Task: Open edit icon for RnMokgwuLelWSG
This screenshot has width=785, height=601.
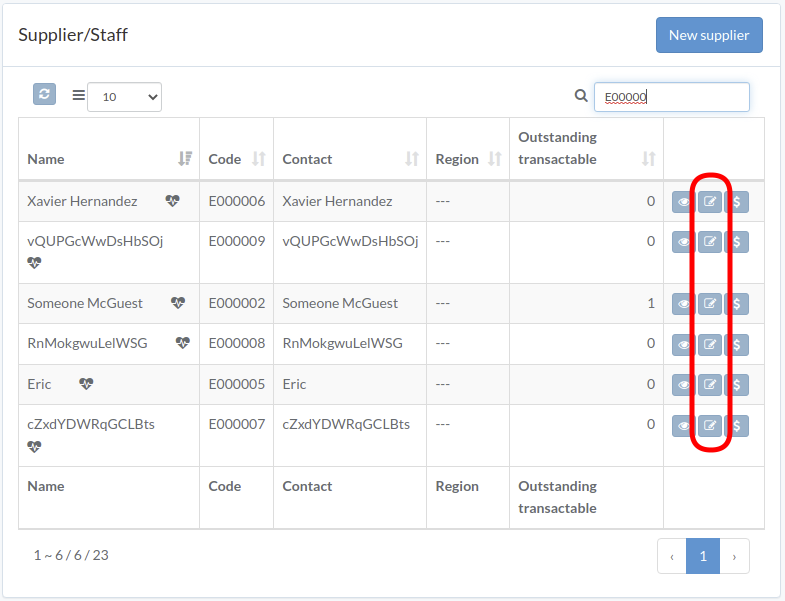Action: click(710, 345)
